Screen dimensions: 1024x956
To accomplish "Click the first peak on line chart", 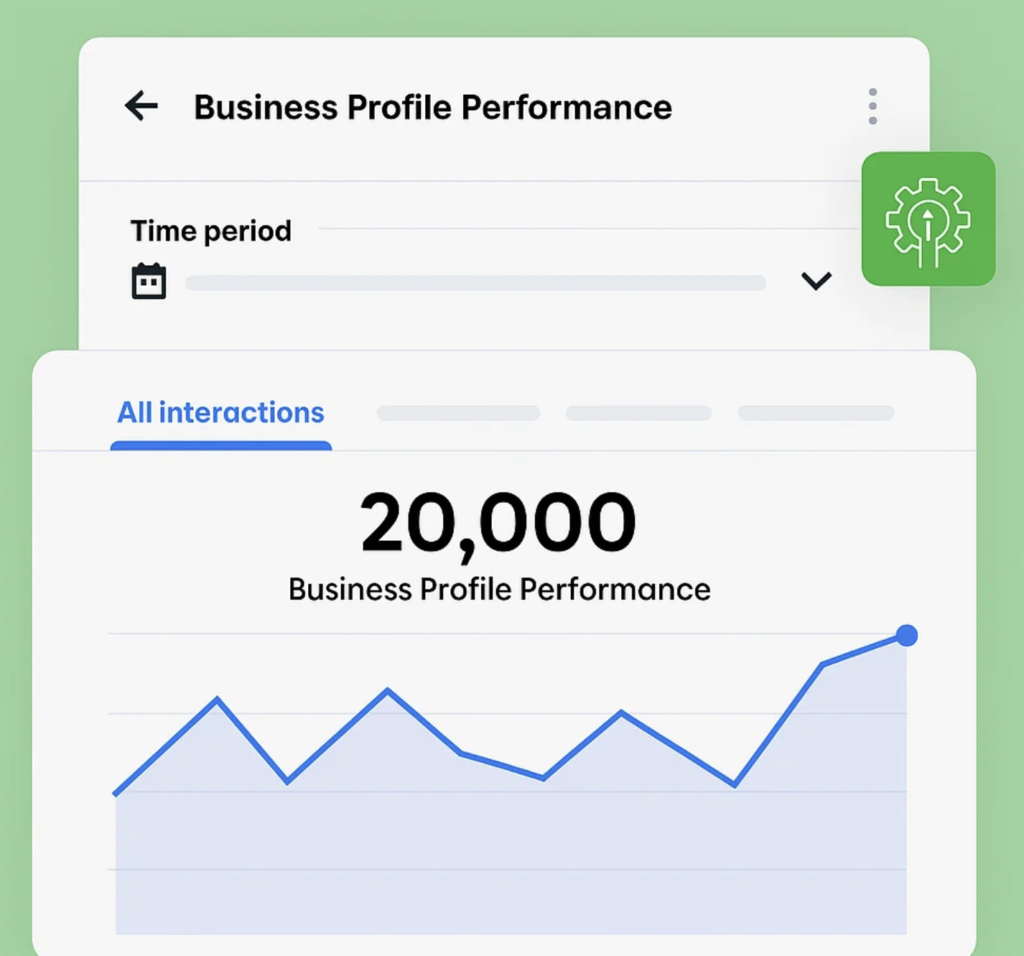I will coord(217,699).
